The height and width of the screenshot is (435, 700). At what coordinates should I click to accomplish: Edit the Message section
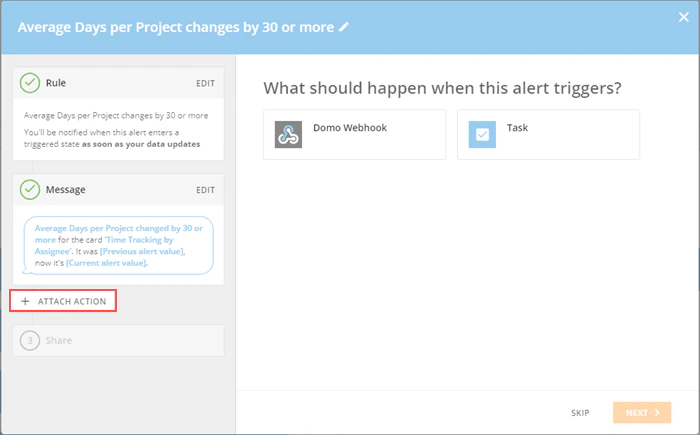tap(205, 190)
